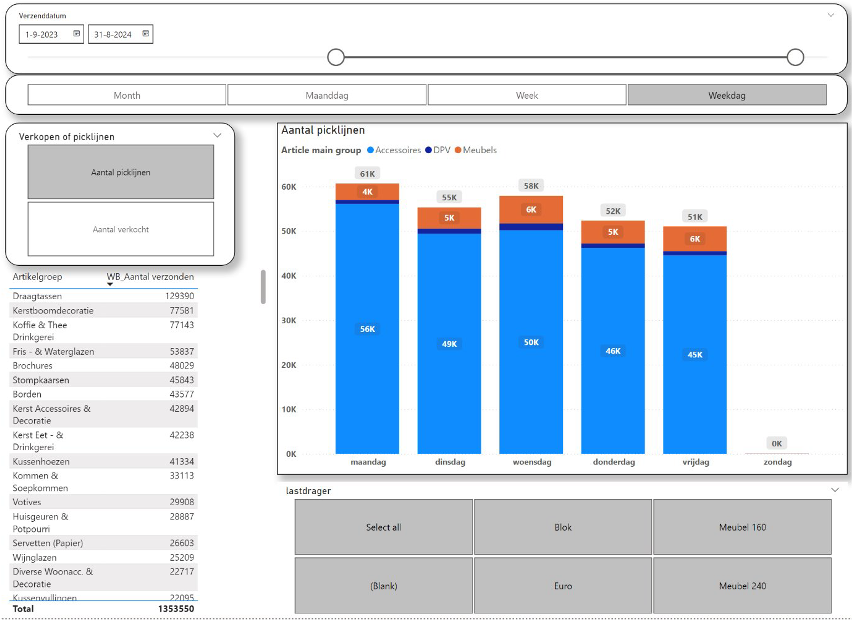Expand the Verkopen of picklijnen dropdown chevron
Screen dimensions: 852x620
pyautogui.click(x=218, y=135)
